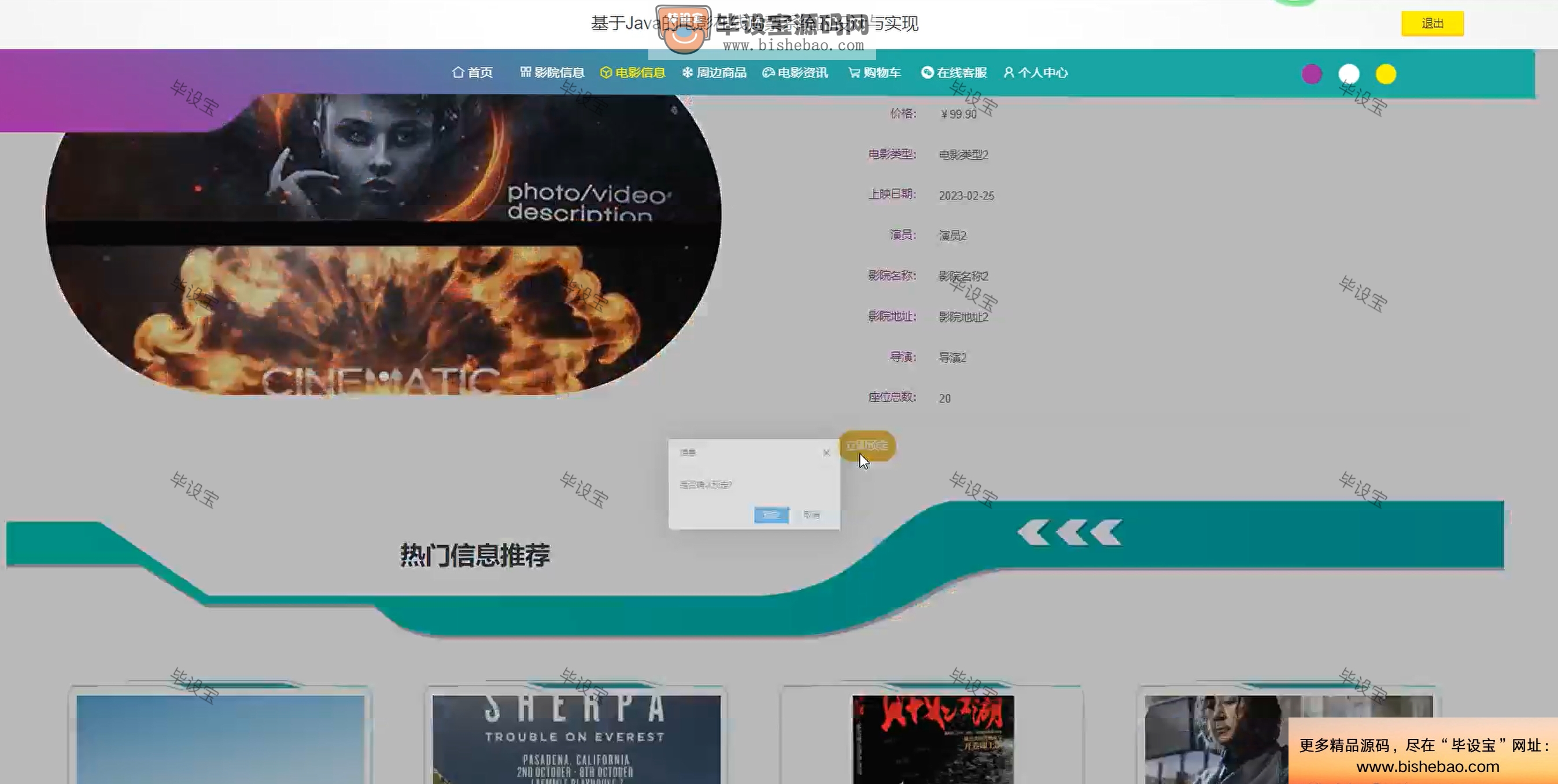The width and height of the screenshot is (1558, 784).
Task: Click the movie type value 电影类型2
Action: pyautogui.click(x=963, y=155)
